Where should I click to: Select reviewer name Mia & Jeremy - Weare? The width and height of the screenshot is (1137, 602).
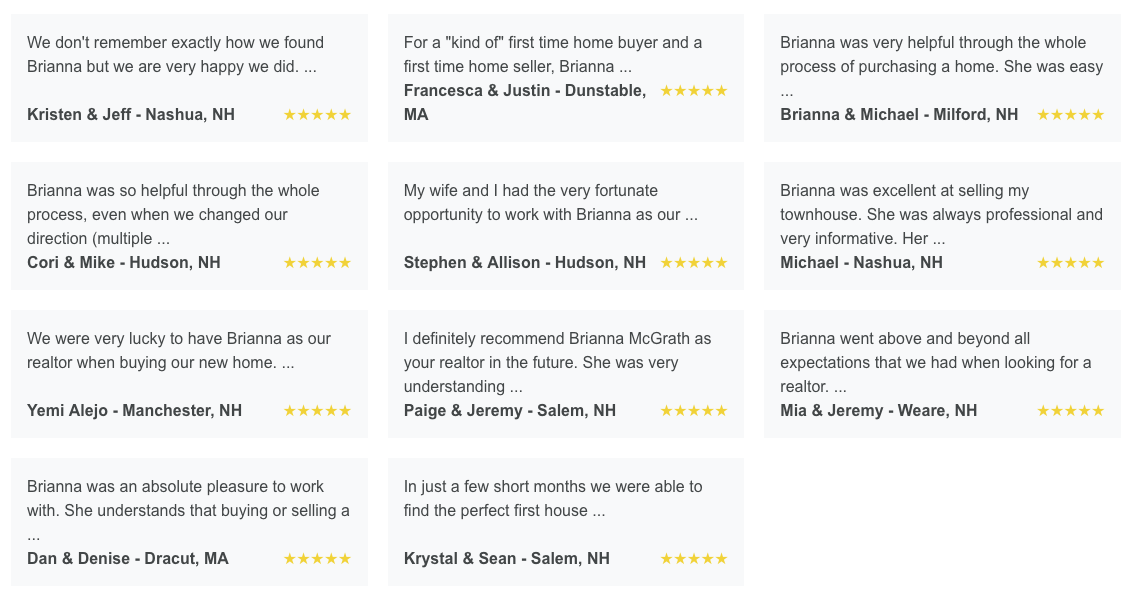(x=879, y=411)
